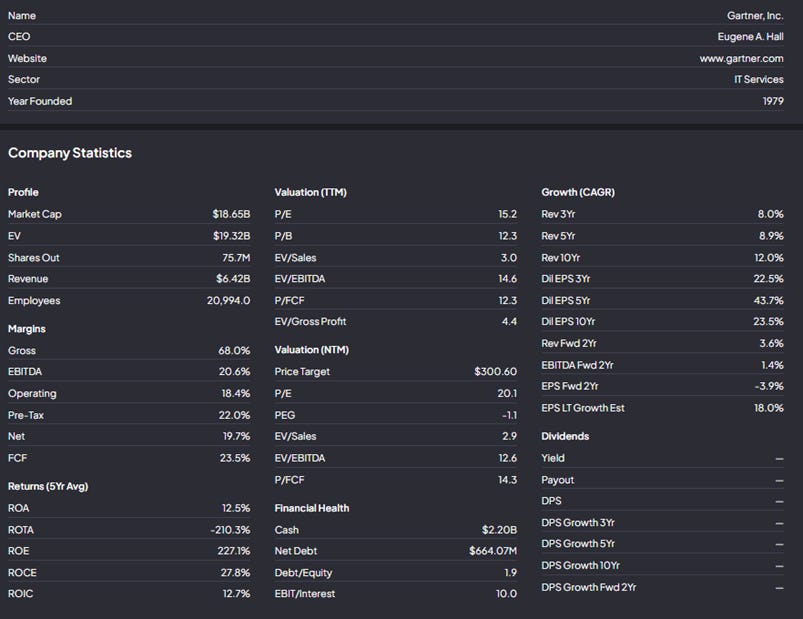Click the ROA value 12.5%
Image resolution: width=803 pixels, height=619 pixels.
236,508
